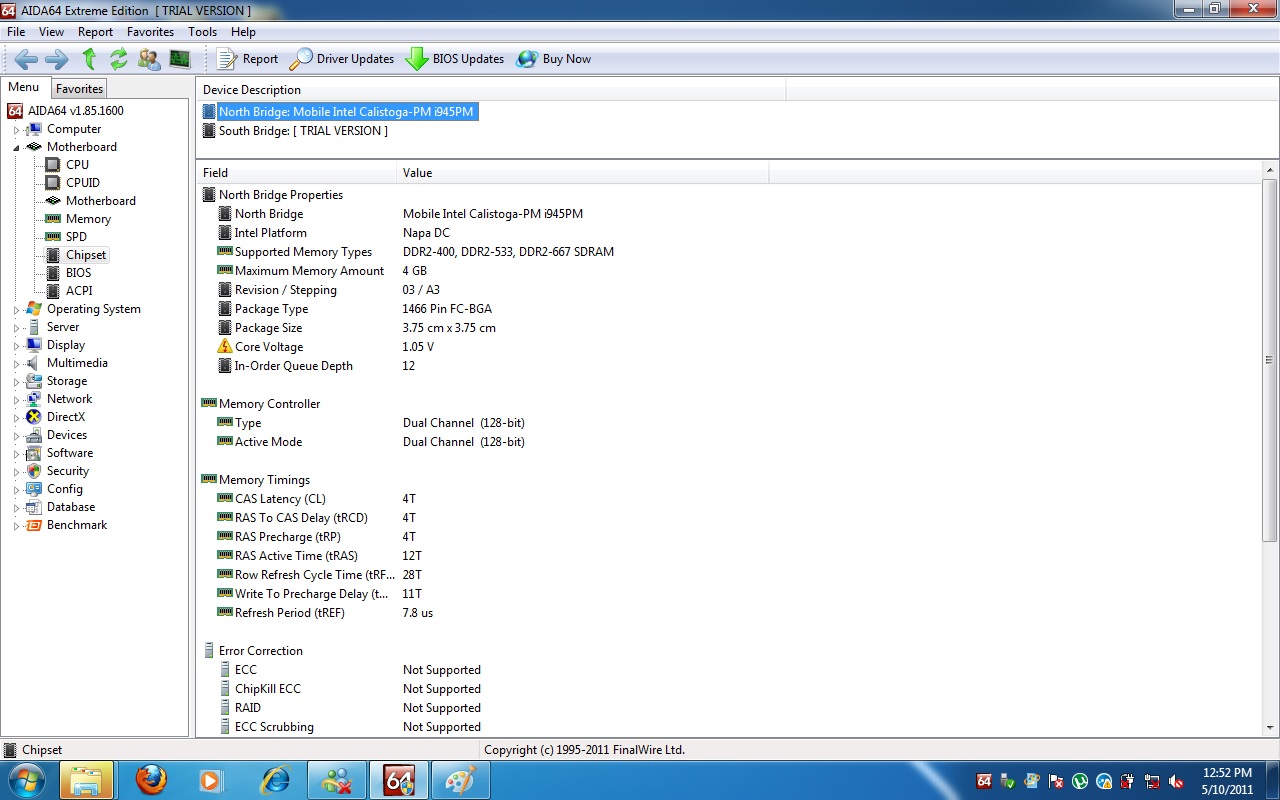The height and width of the screenshot is (800, 1280).
Task: Go forward with the blue right arrow
Action: 57,59
